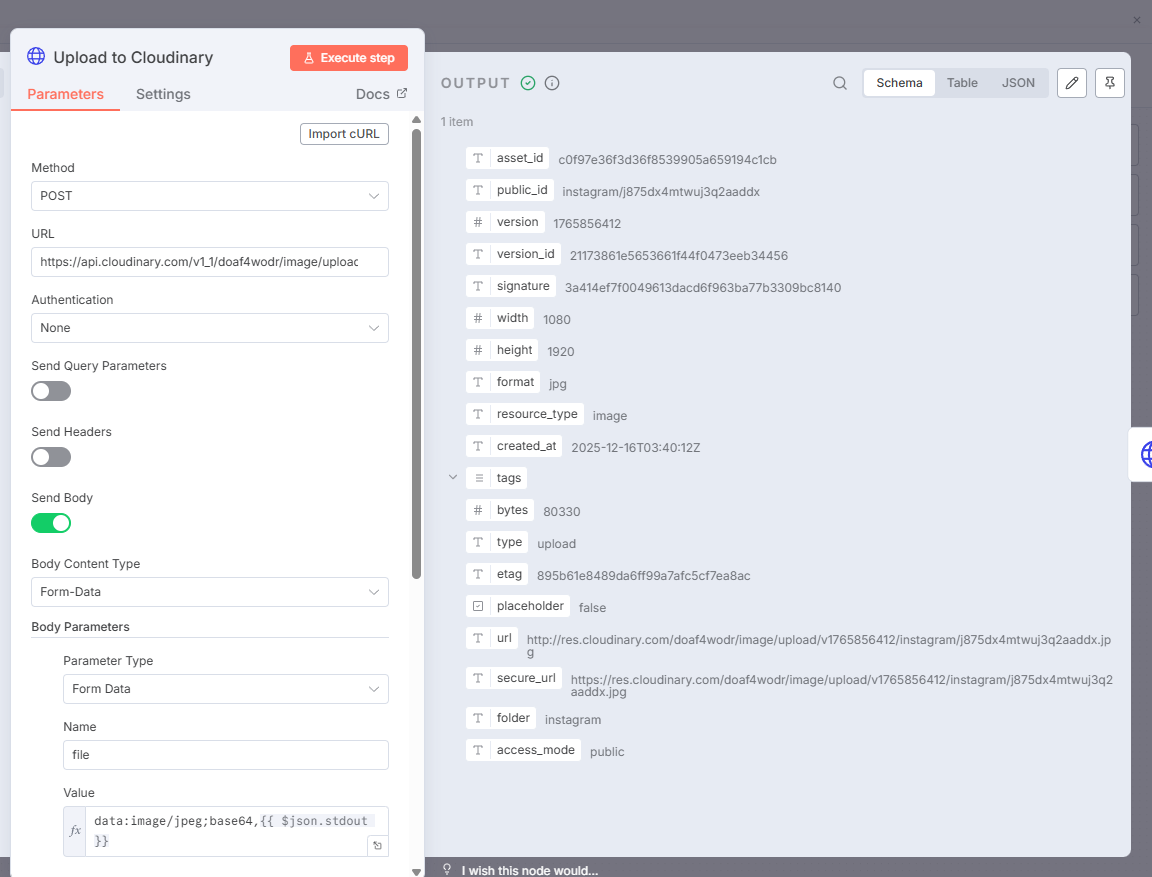Viewport: 1152px width, 877px height.
Task: Click the URL input field
Action: tap(209, 262)
